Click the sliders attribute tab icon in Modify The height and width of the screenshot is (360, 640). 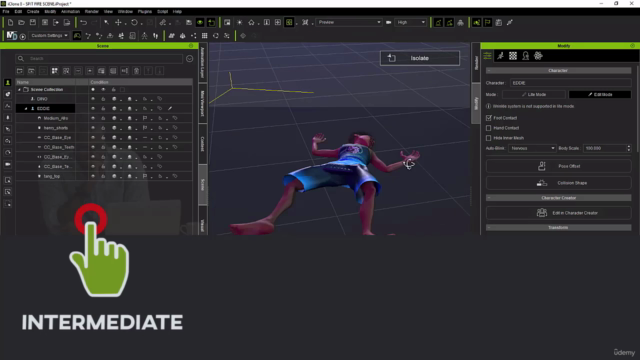[x=487, y=56]
